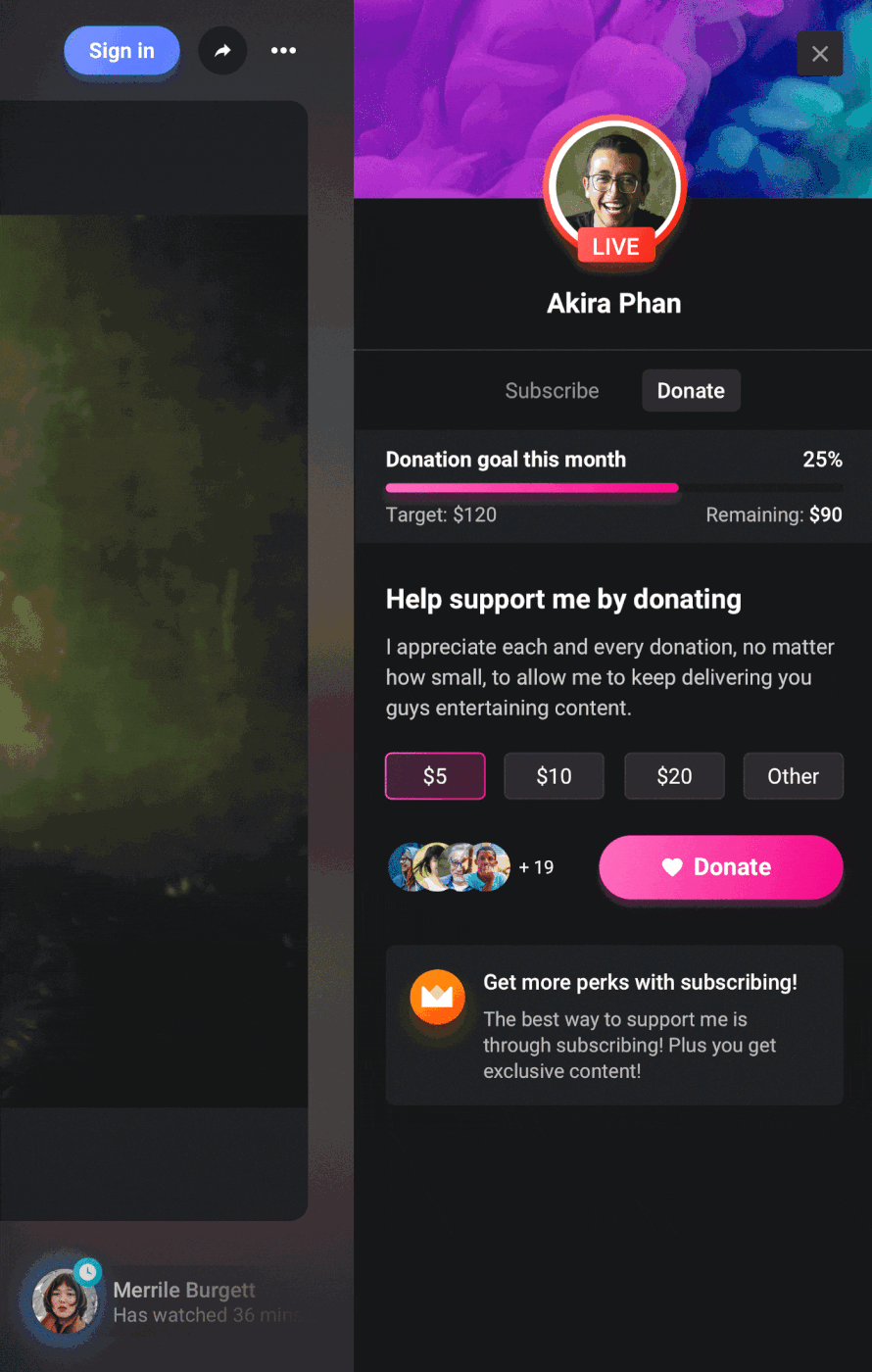Click the donation goal progress bar

[614, 488]
